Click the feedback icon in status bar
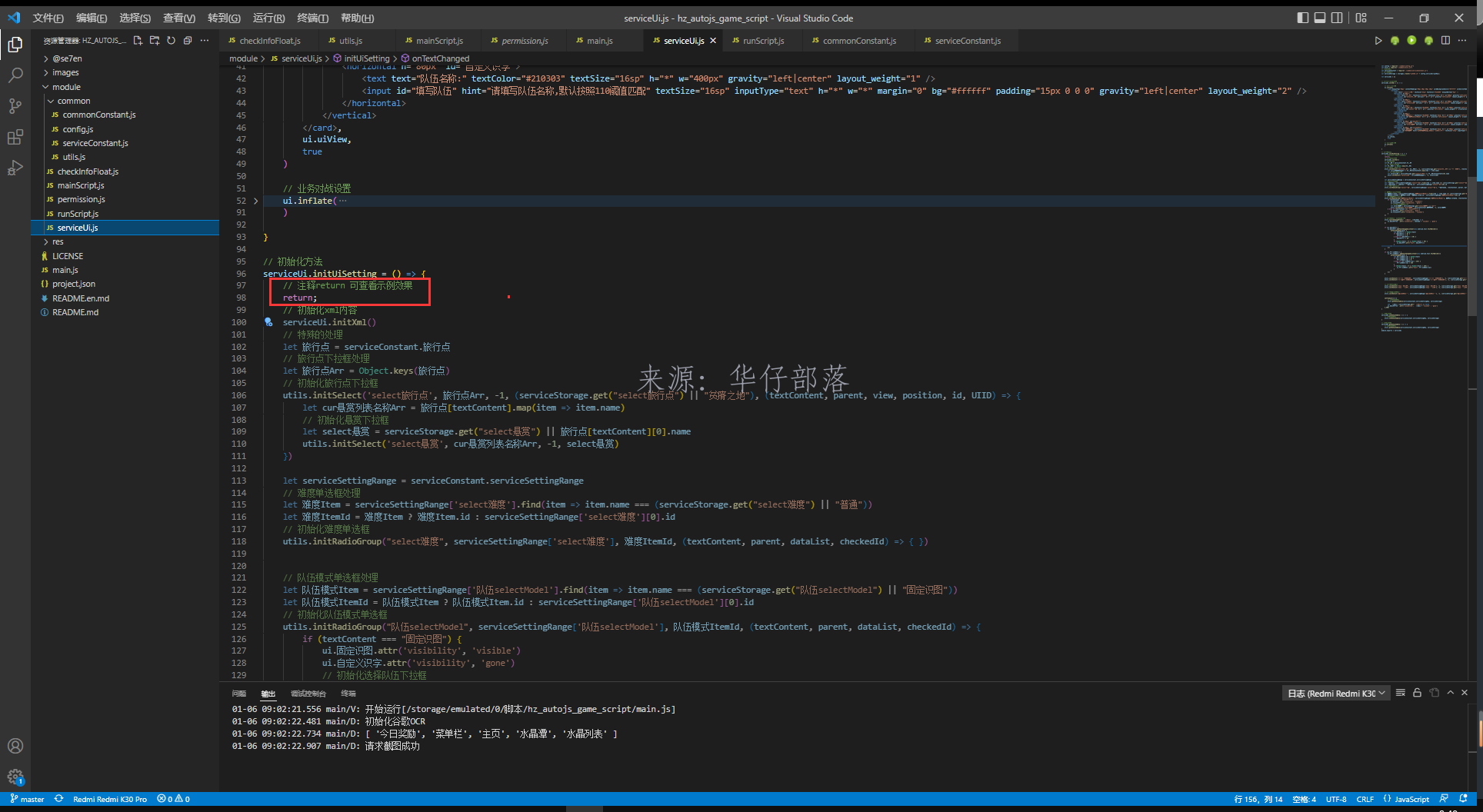Screen dimensions: 1483x812 [x=1444, y=799]
